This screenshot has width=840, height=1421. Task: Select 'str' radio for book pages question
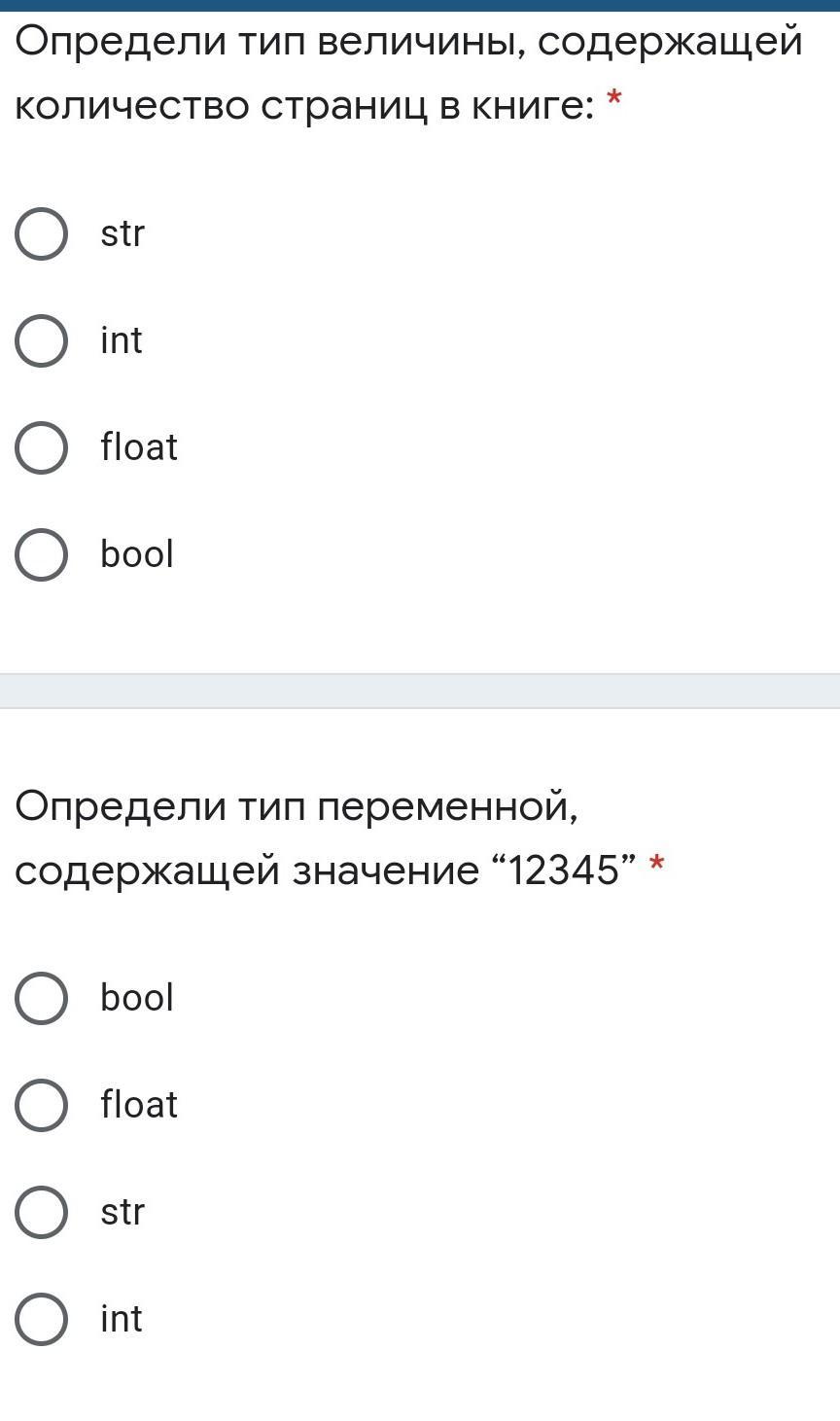[x=41, y=234]
